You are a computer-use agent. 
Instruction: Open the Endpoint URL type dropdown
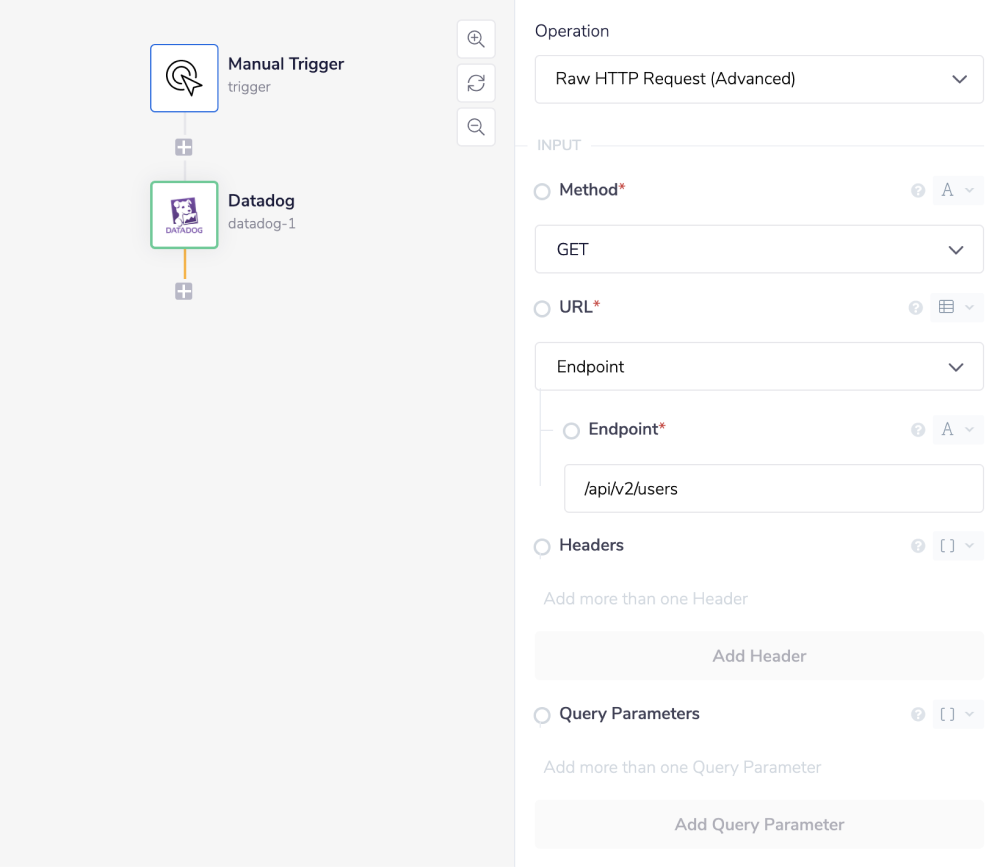pyautogui.click(x=759, y=366)
